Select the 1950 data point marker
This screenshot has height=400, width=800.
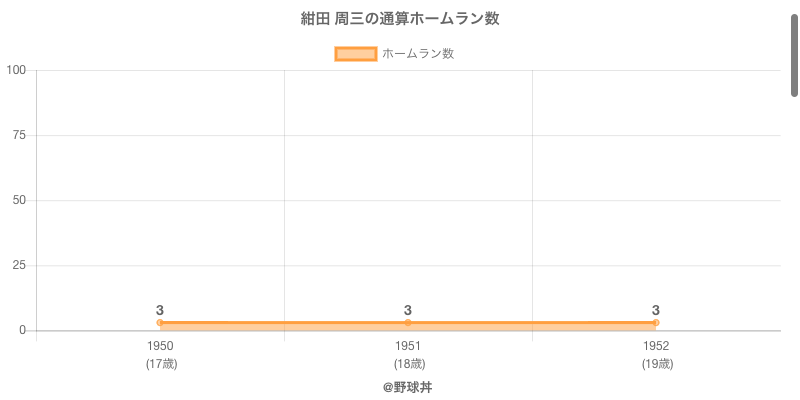[x=160, y=322]
